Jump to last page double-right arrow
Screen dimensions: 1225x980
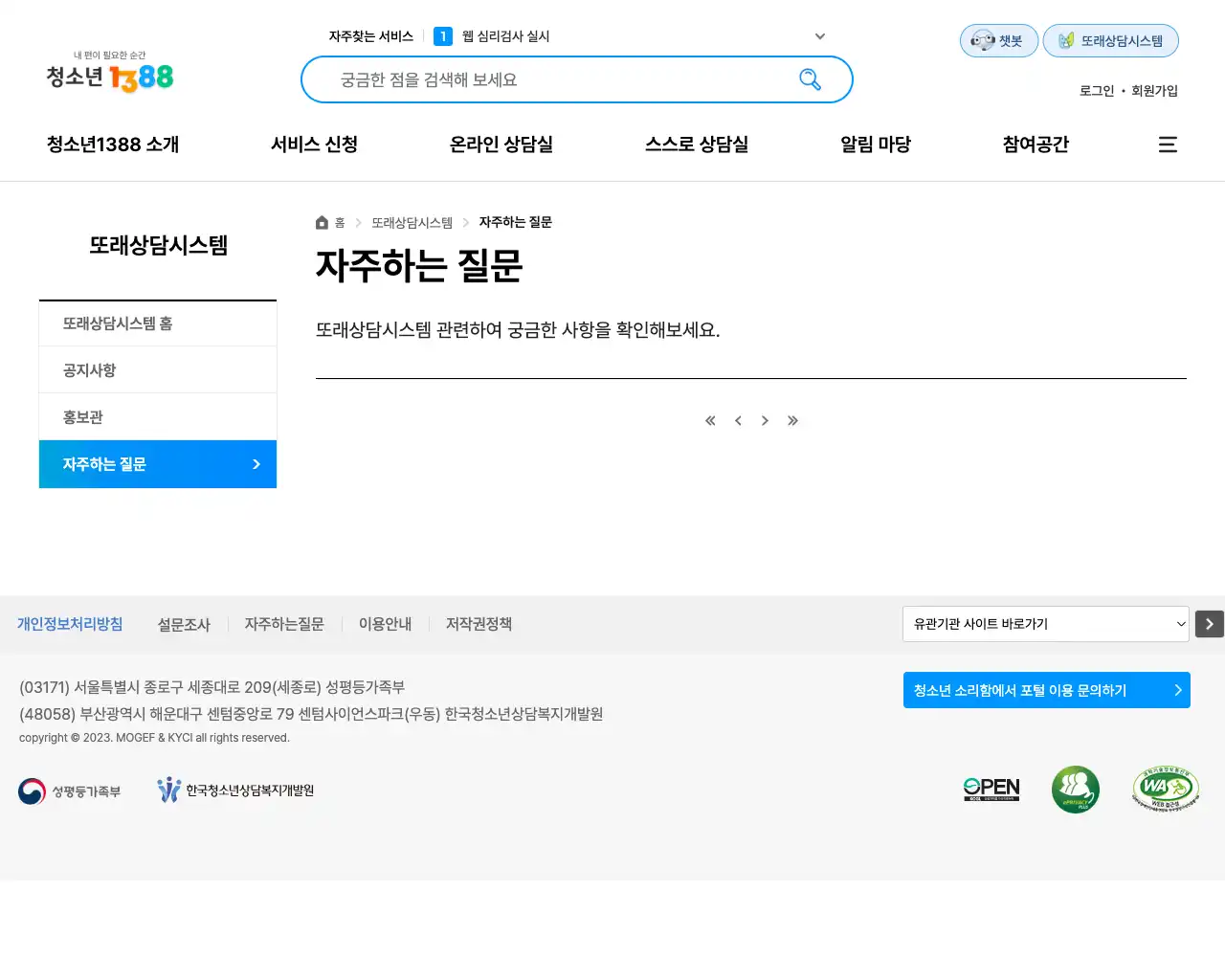pos(792,421)
